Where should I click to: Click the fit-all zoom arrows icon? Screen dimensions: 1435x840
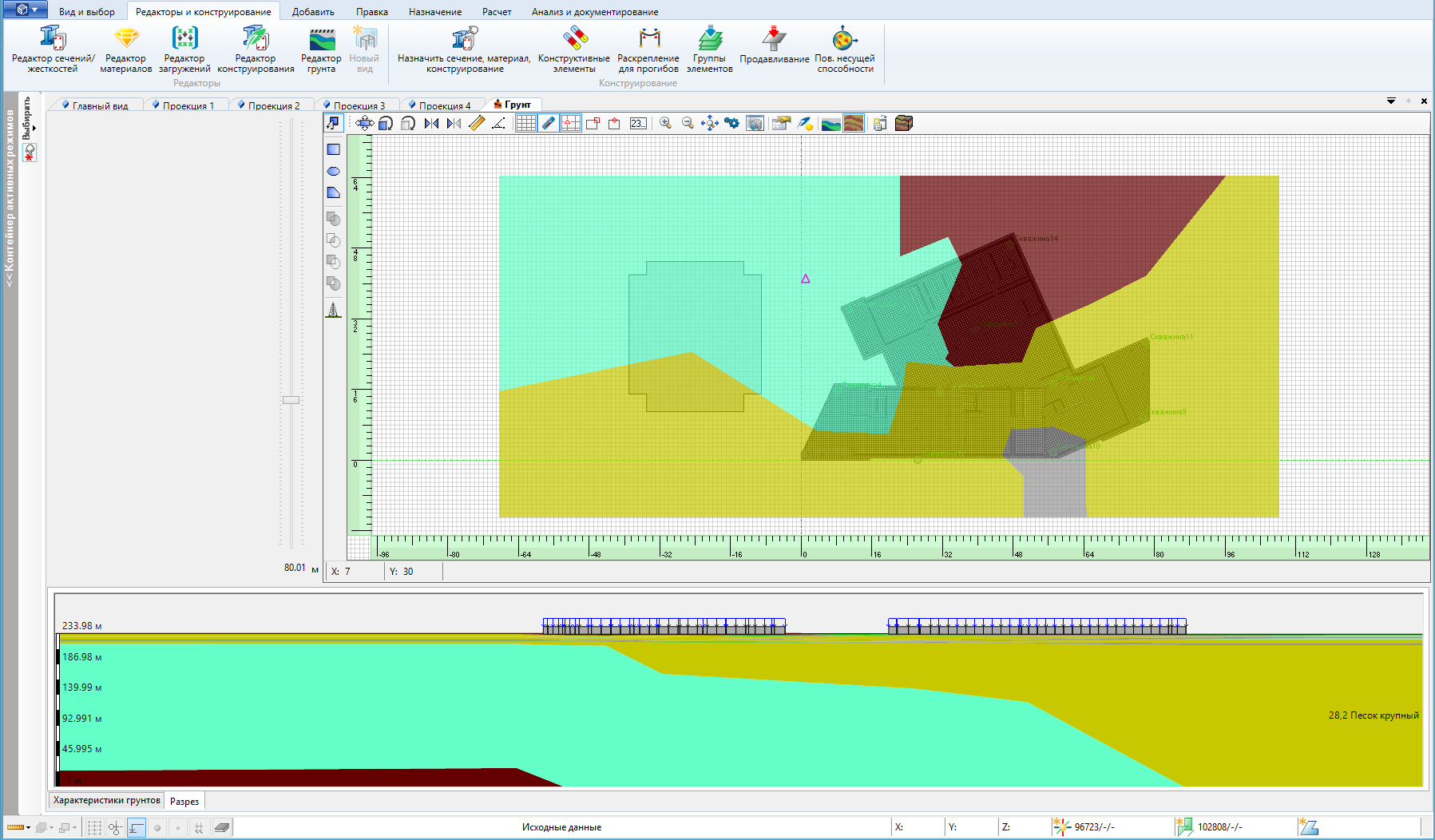[x=709, y=123]
